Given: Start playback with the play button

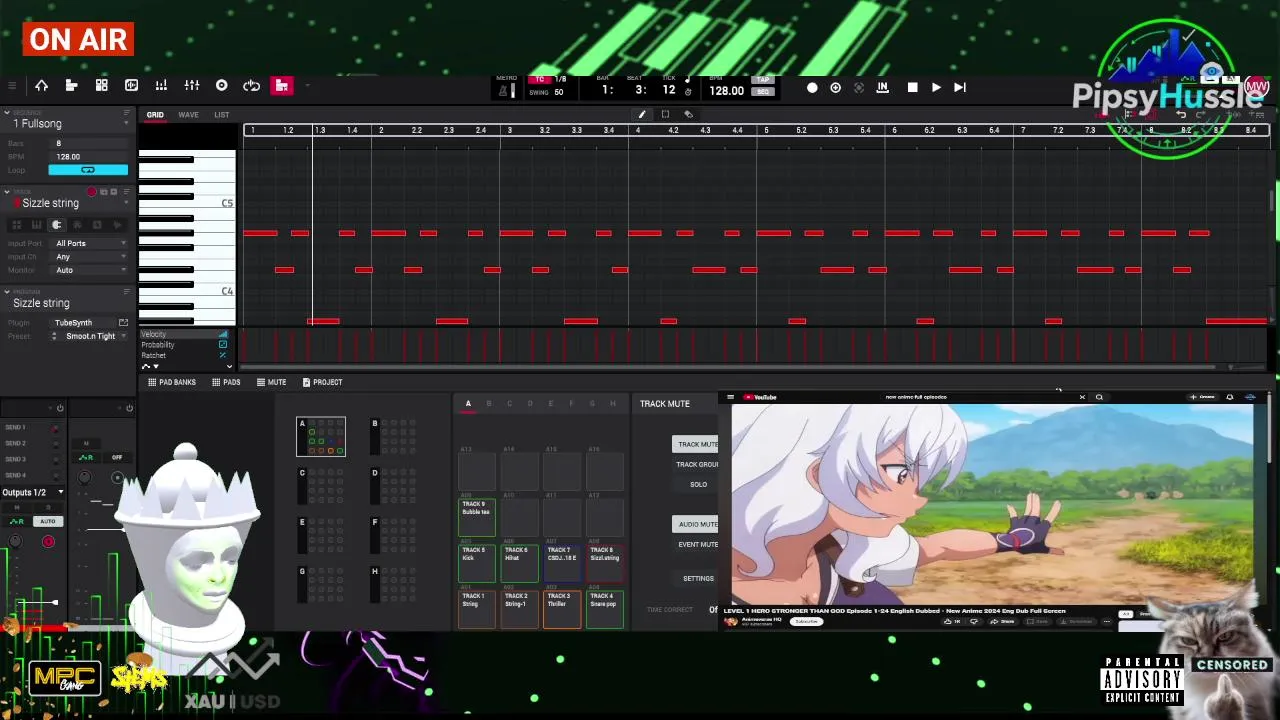Looking at the screenshot, I should click(x=936, y=88).
